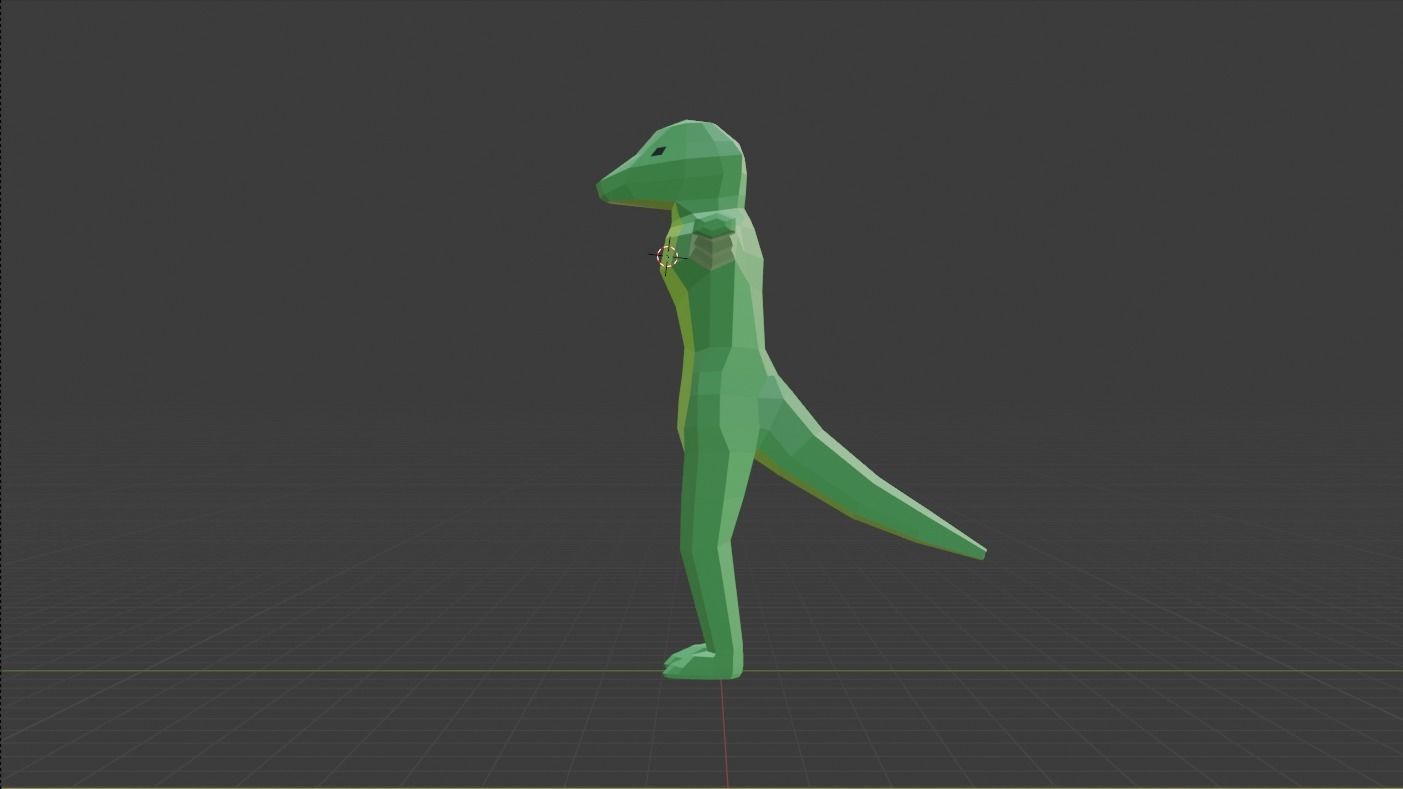The width and height of the screenshot is (1403, 789).
Task: Click the 3D cursor crosshair
Action: 667,257
